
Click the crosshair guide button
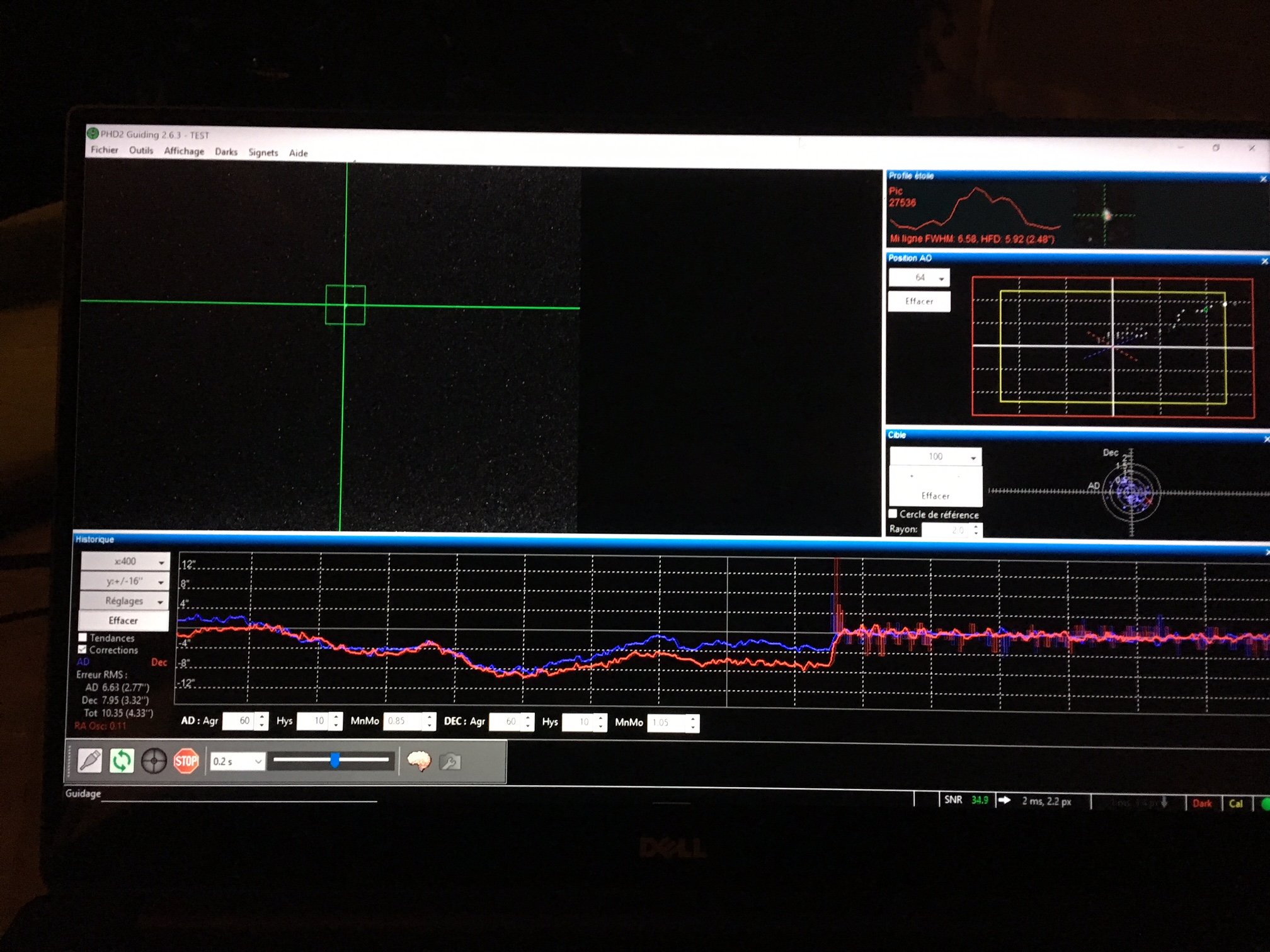[154, 761]
